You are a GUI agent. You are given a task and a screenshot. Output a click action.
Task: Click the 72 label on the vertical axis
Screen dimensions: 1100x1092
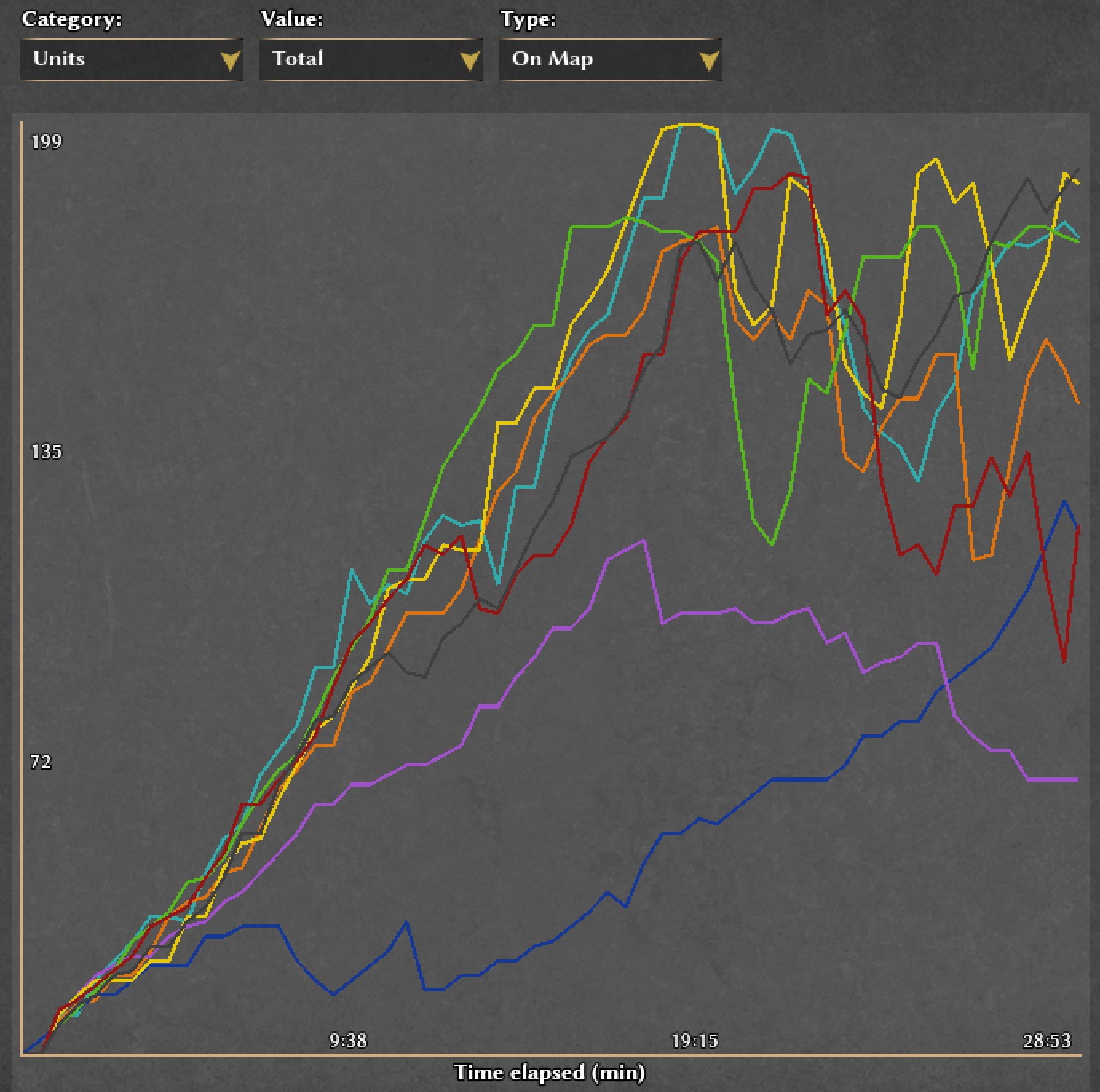pyautogui.click(x=41, y=762)
